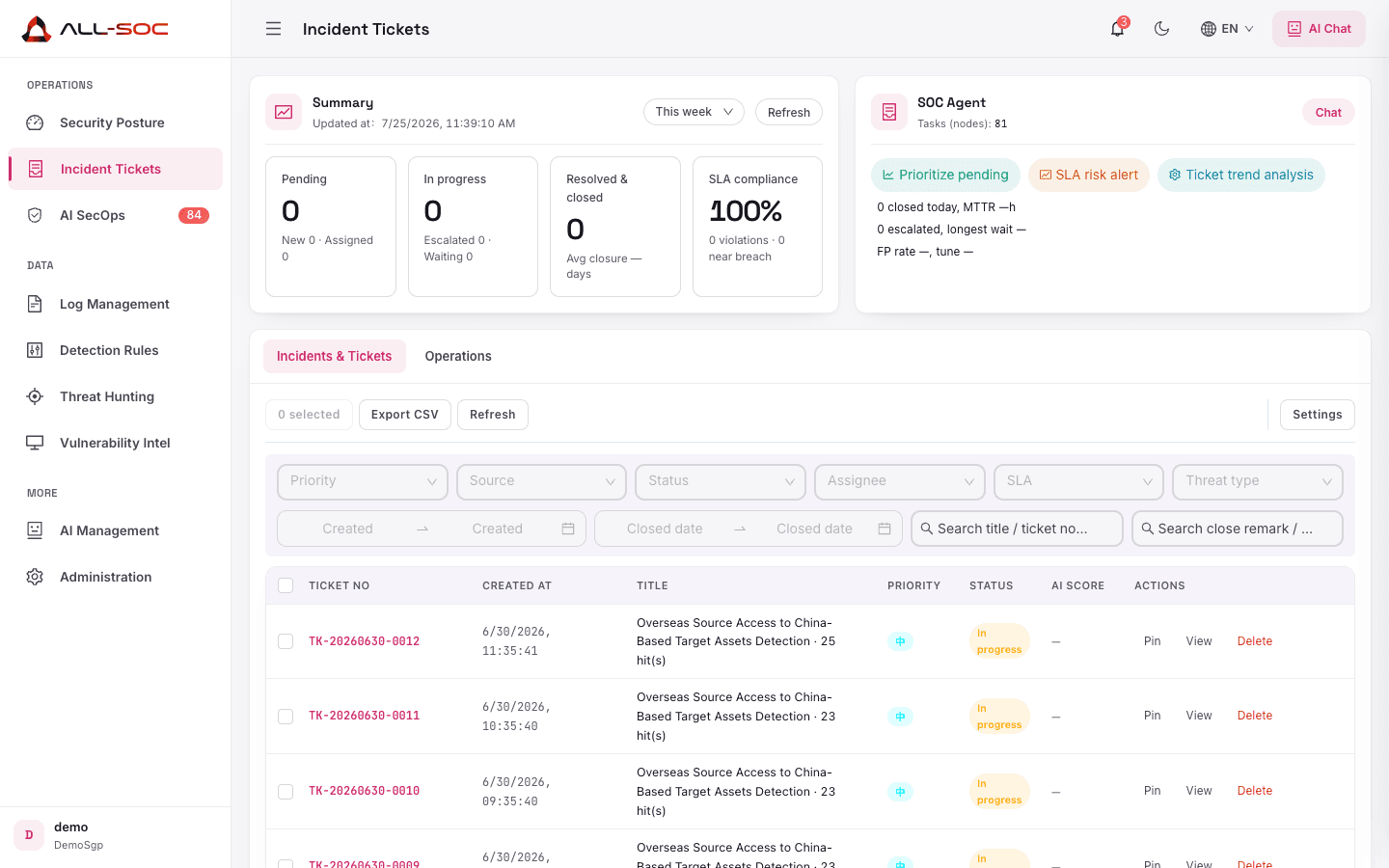Expand the Source filter dropdown
This screenshot has width=1389, height=868.
[x=541, y=481]
